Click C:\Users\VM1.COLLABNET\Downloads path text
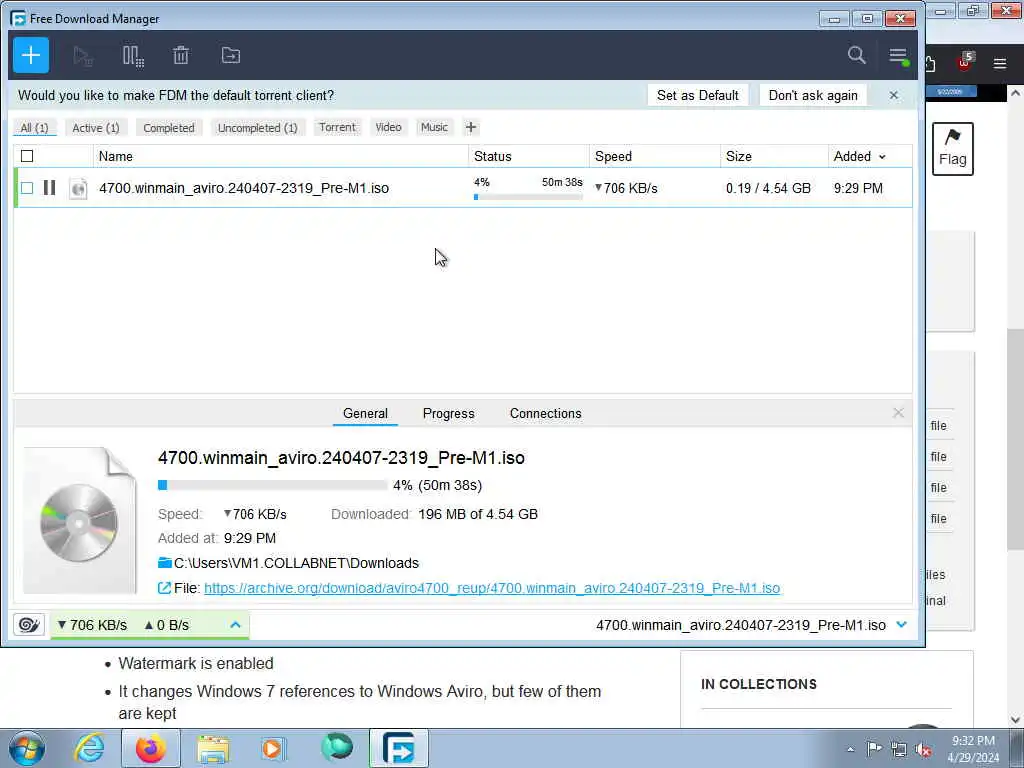The height and width of the screenshot is (768, 1024). (296, 563)
